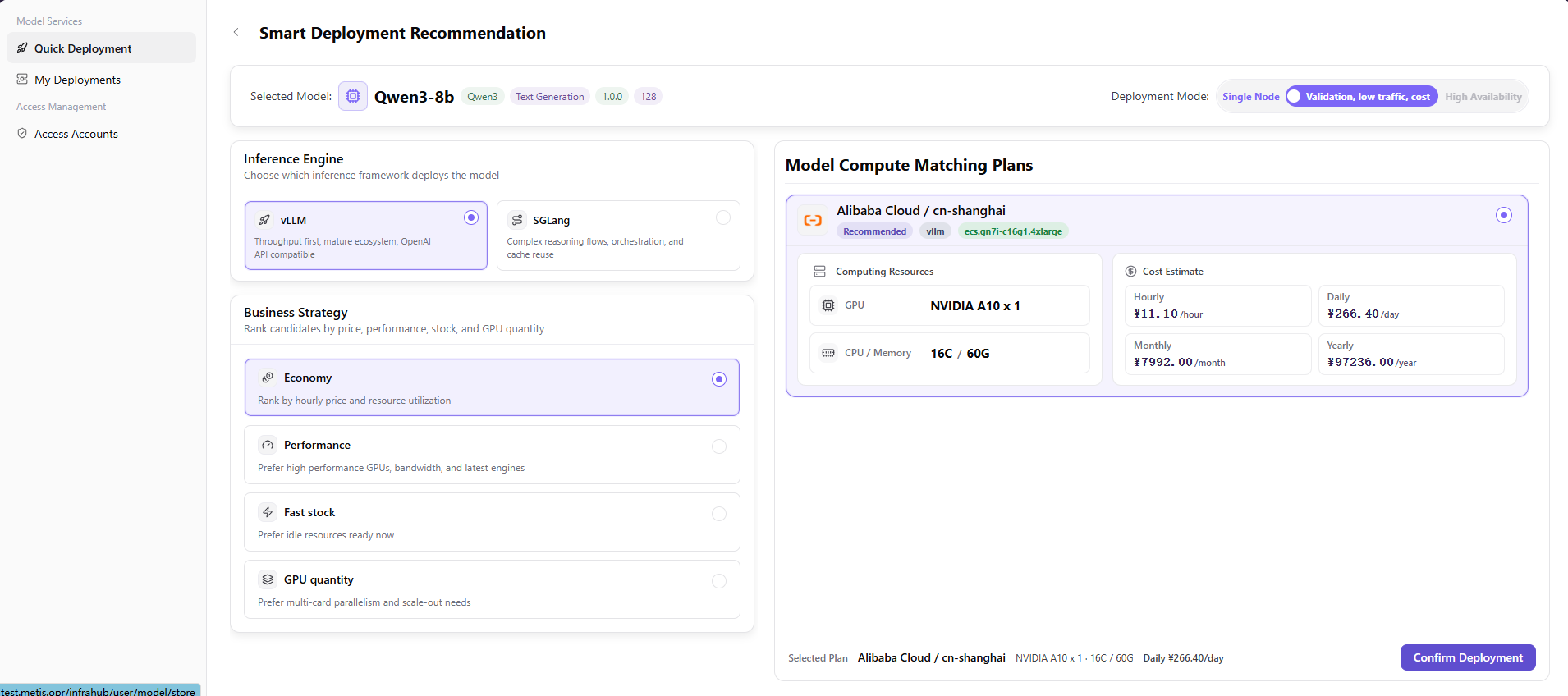Image resolution: width=1568 pixels, height=696 pixels.
Task: Toggle the Deployment Mode switch
Action: [1362, 96]
